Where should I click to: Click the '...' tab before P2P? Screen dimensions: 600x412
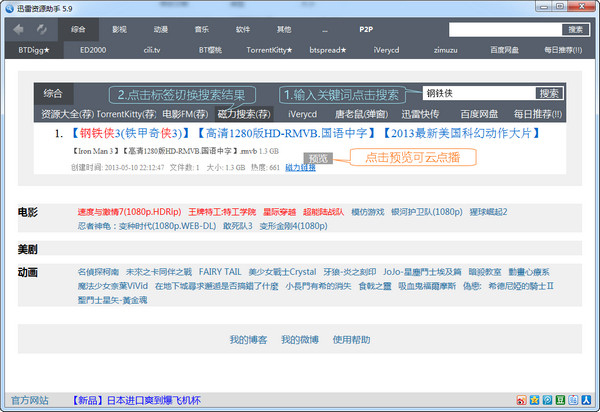[x=325, y=29]
